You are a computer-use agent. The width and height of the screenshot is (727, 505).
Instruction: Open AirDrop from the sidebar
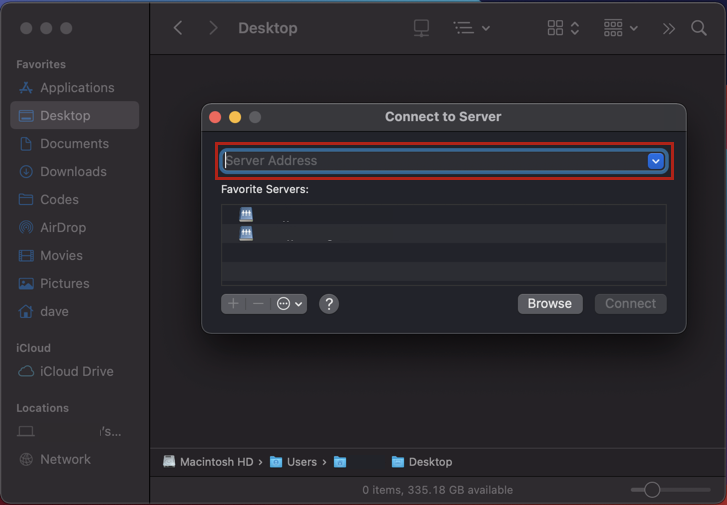click(75, 227)
